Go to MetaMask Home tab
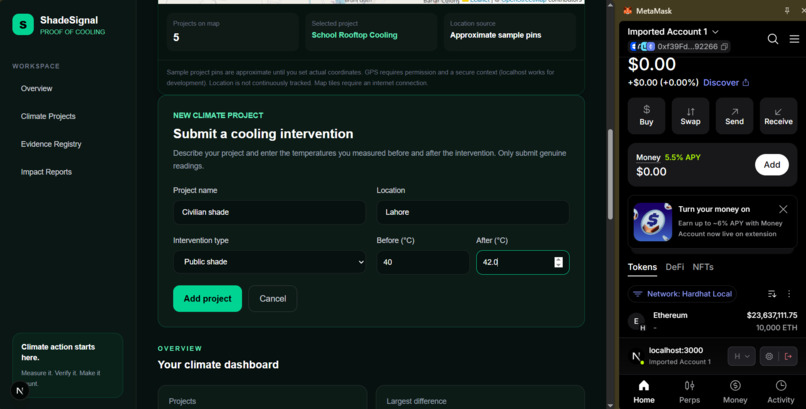The width and height of the screenshot is (806, 409). click(644, 392)
